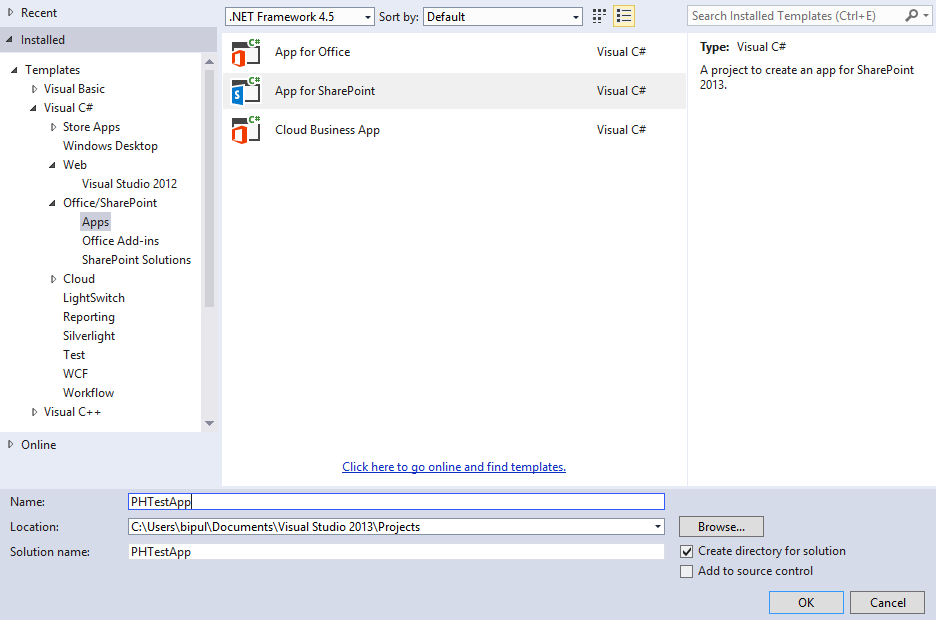Enable Add to source control checkbox
Screen dimensions: 936x620
[x=686, y=571]
